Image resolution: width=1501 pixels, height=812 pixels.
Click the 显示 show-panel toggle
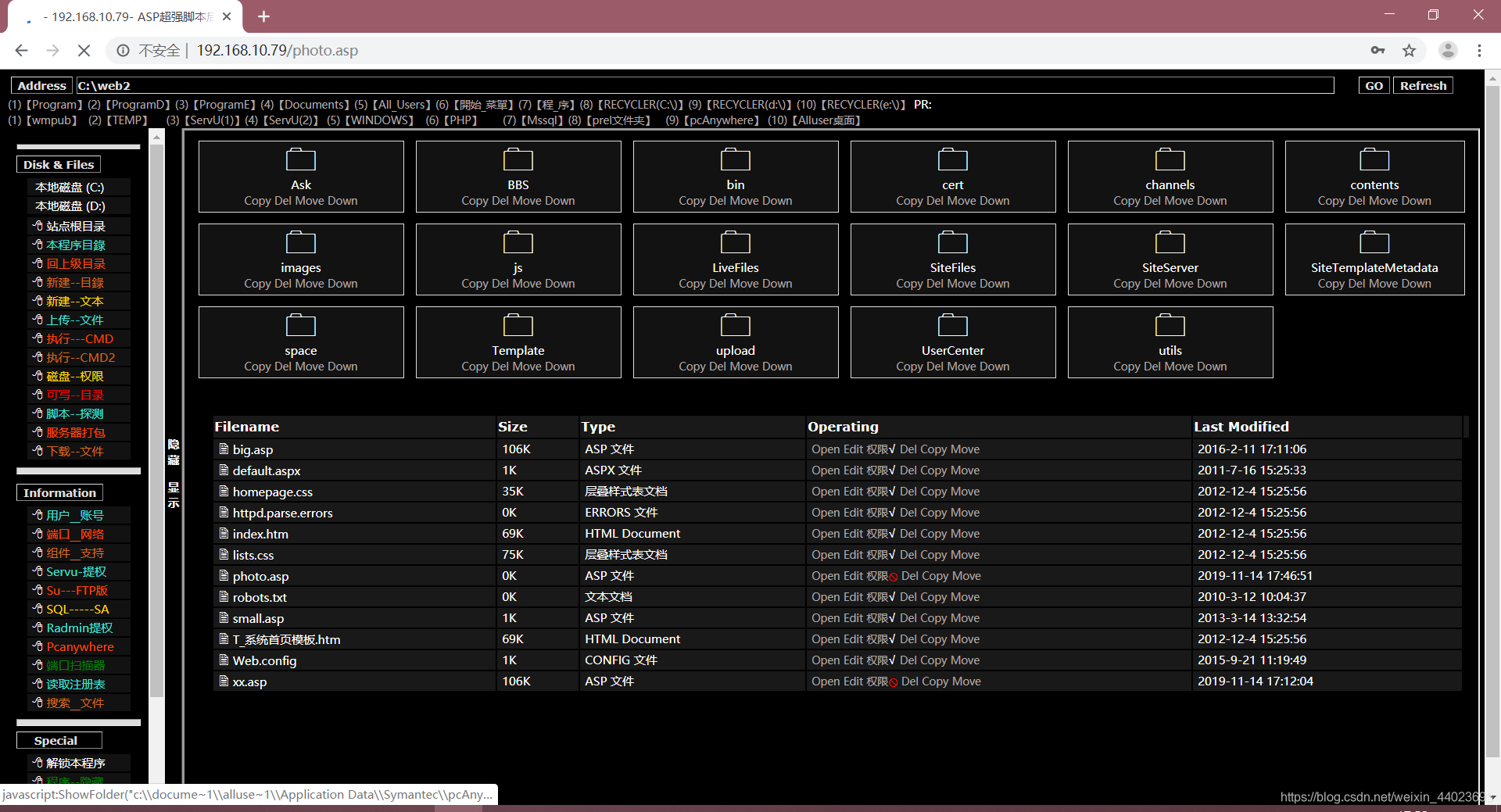(174, 495)
